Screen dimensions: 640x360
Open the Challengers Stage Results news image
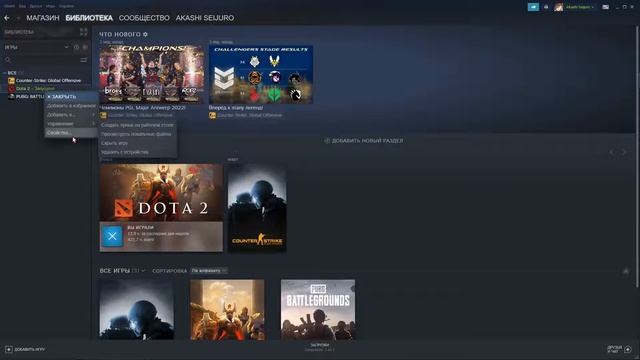coord(261,74)
